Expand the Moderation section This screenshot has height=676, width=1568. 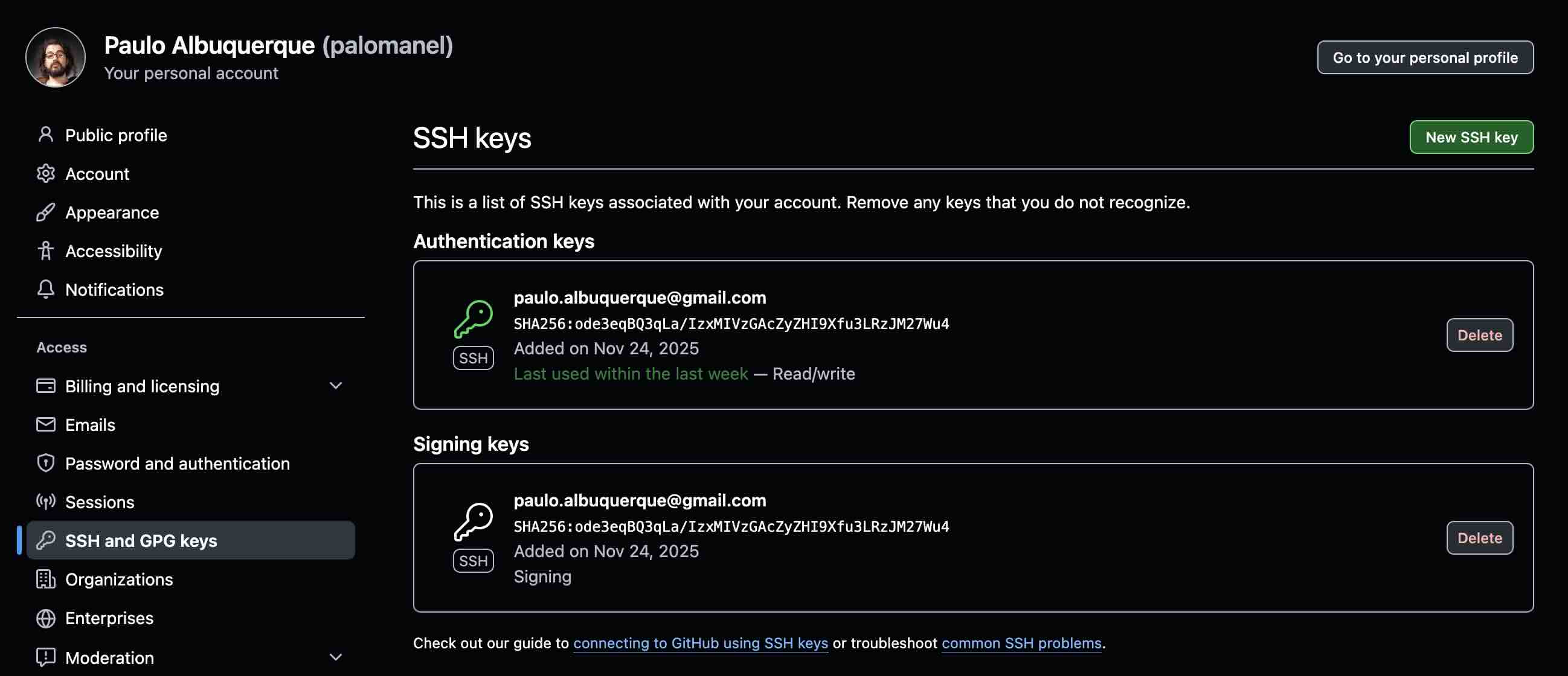335,657
